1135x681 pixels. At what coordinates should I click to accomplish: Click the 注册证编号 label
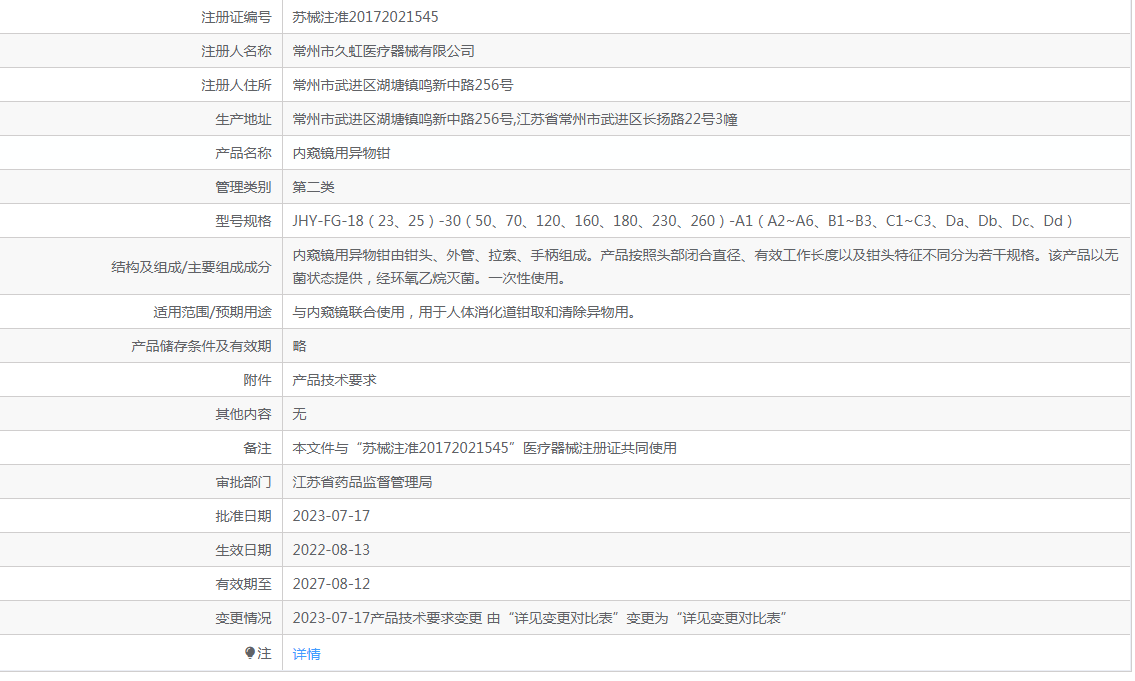tap(236, 17)
